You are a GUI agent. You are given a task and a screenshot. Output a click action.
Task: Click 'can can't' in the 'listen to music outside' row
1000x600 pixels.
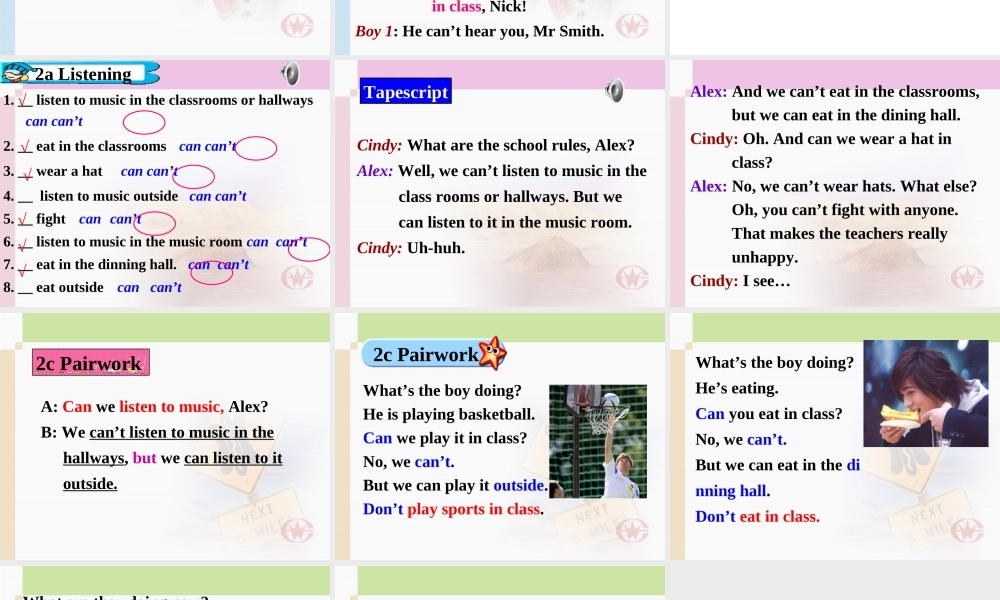[217, 196]
